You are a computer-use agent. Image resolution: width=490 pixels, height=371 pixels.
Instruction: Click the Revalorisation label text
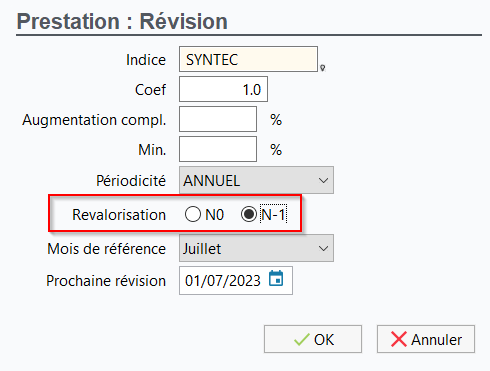119,215
